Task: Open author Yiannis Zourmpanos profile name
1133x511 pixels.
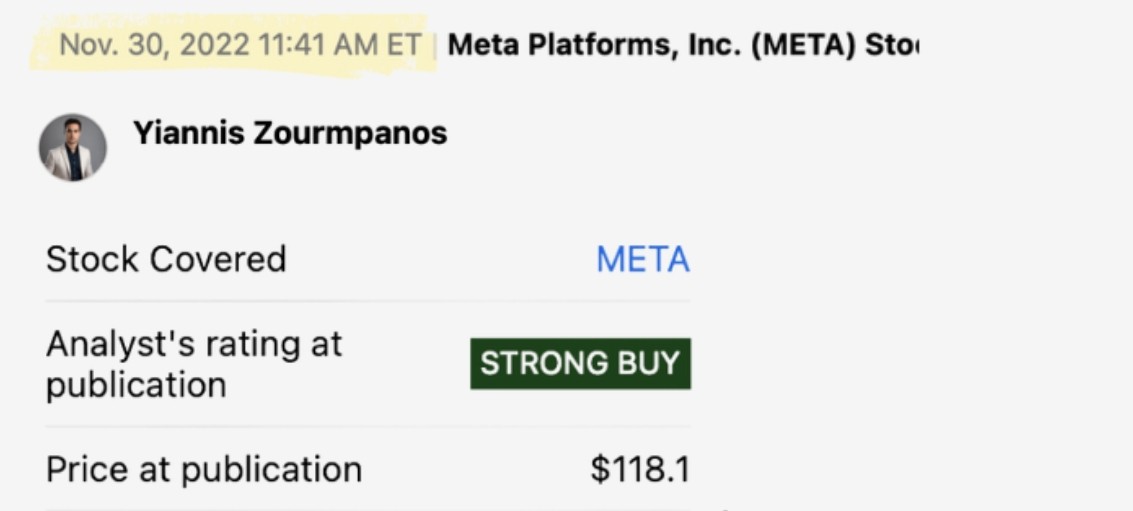Action: pyautogui.click(x=289, y=133)
